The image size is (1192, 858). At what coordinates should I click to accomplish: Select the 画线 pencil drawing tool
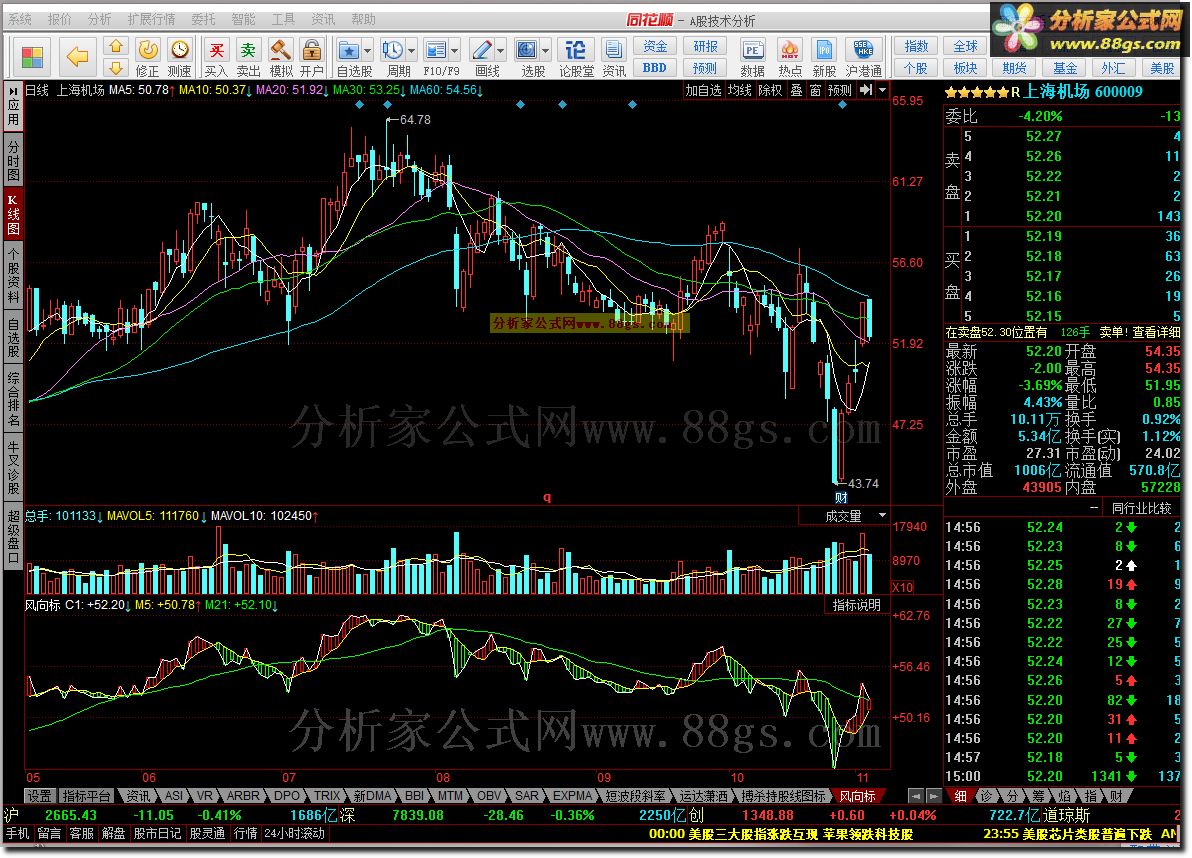pos(483,51)
